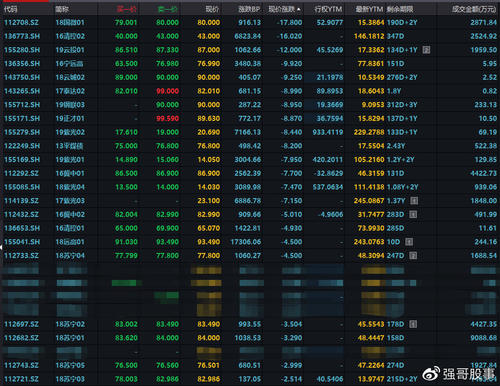Click the 涨跌BP column header
This screenshot has height=386, width=500.
249,9
